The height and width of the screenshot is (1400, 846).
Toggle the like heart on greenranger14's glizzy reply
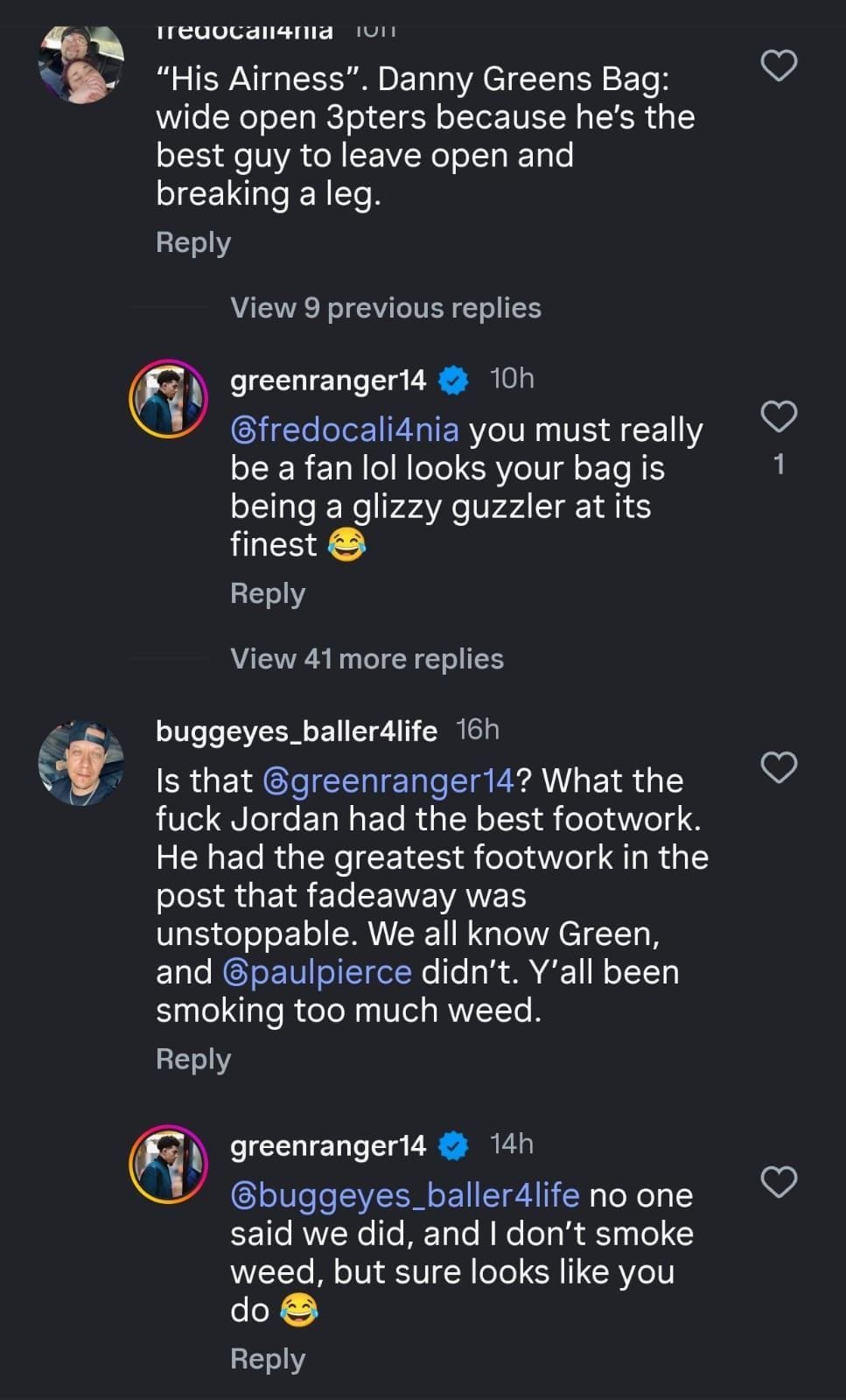778,418
